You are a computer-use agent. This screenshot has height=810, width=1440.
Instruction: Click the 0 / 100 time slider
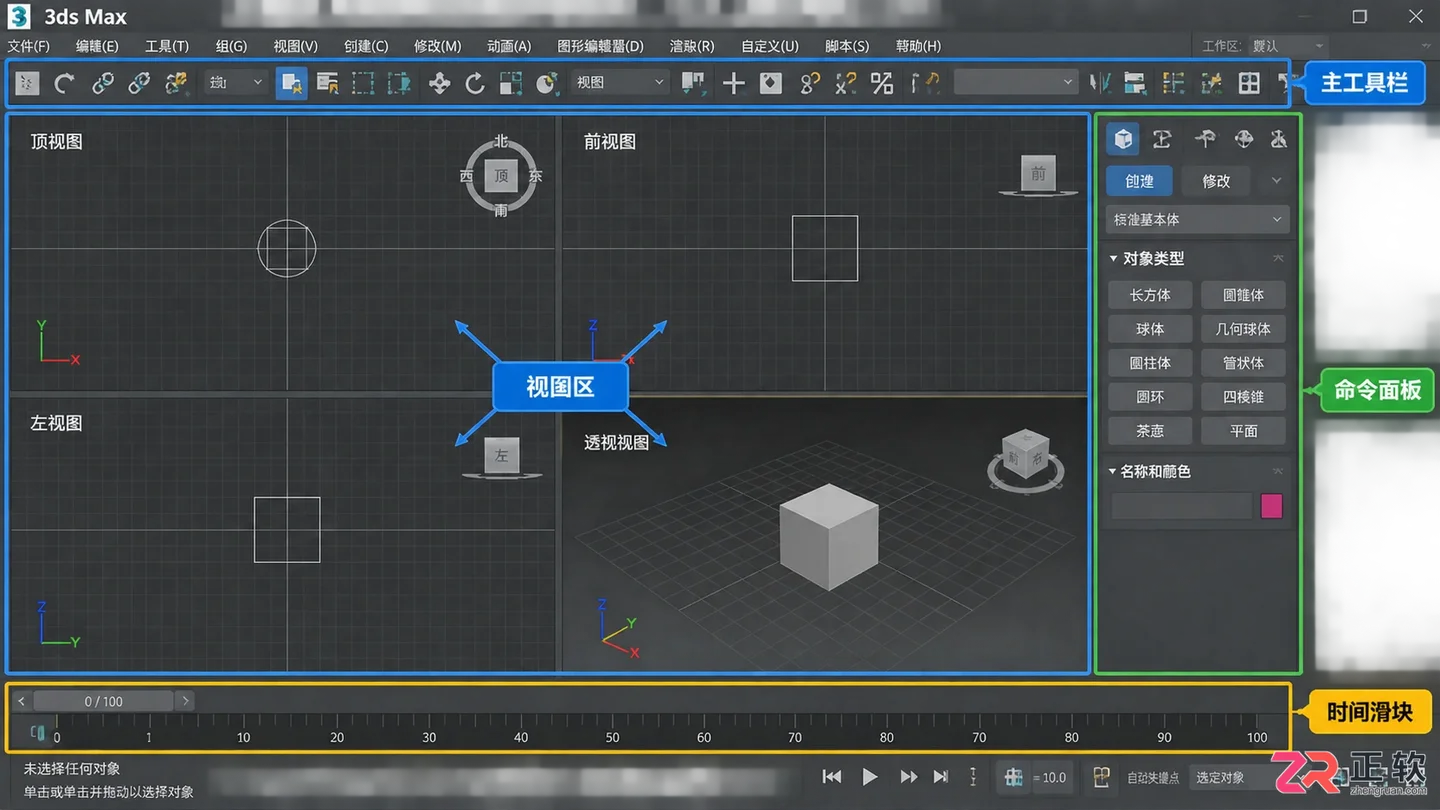point(103,701)
